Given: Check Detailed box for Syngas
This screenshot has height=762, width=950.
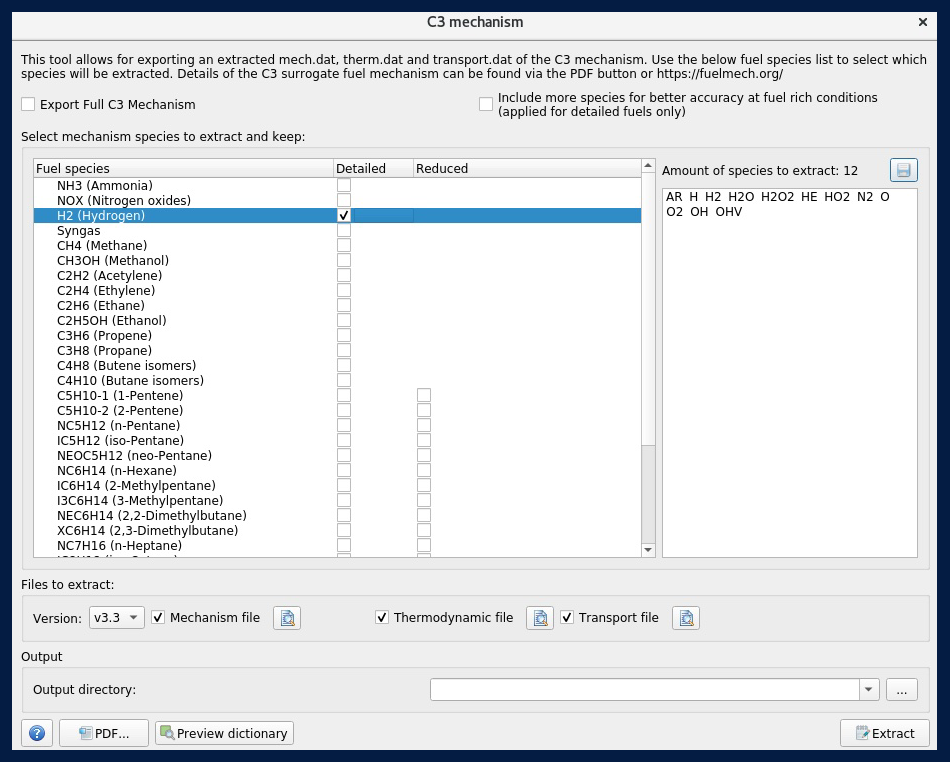Looking at the screenshot, I should (344, 231).
